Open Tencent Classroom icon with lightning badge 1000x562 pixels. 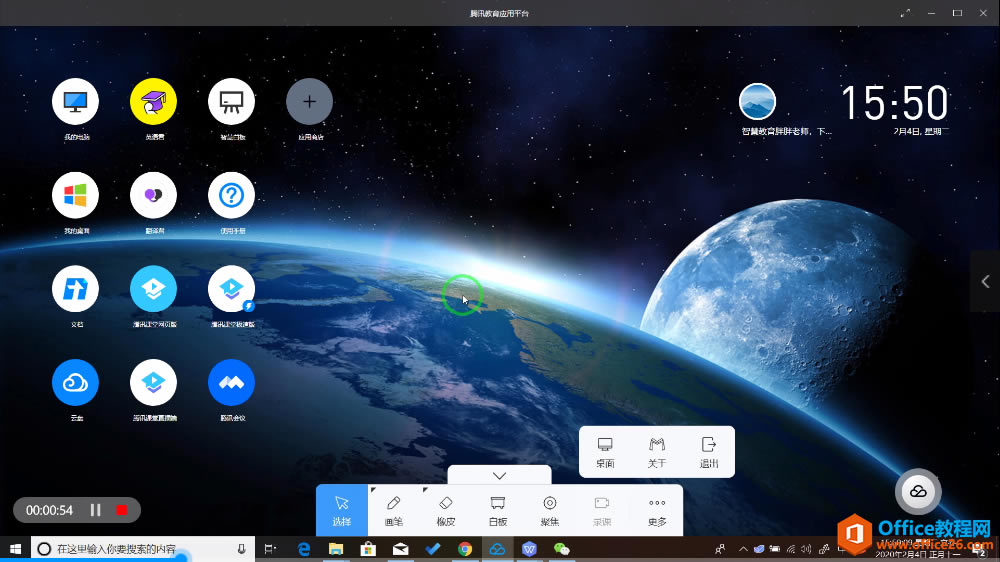(x=232, y=289)
